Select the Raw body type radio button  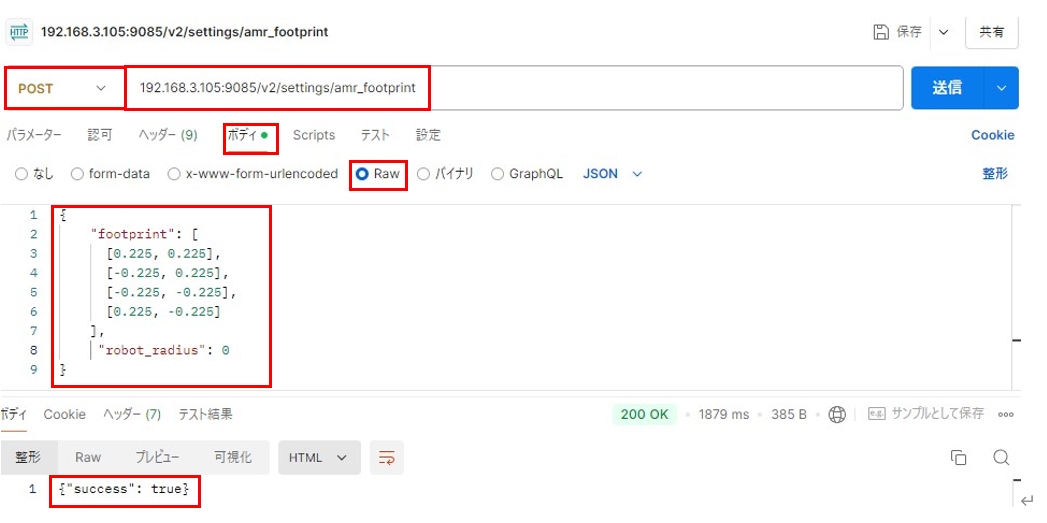(x=362, y=174)
